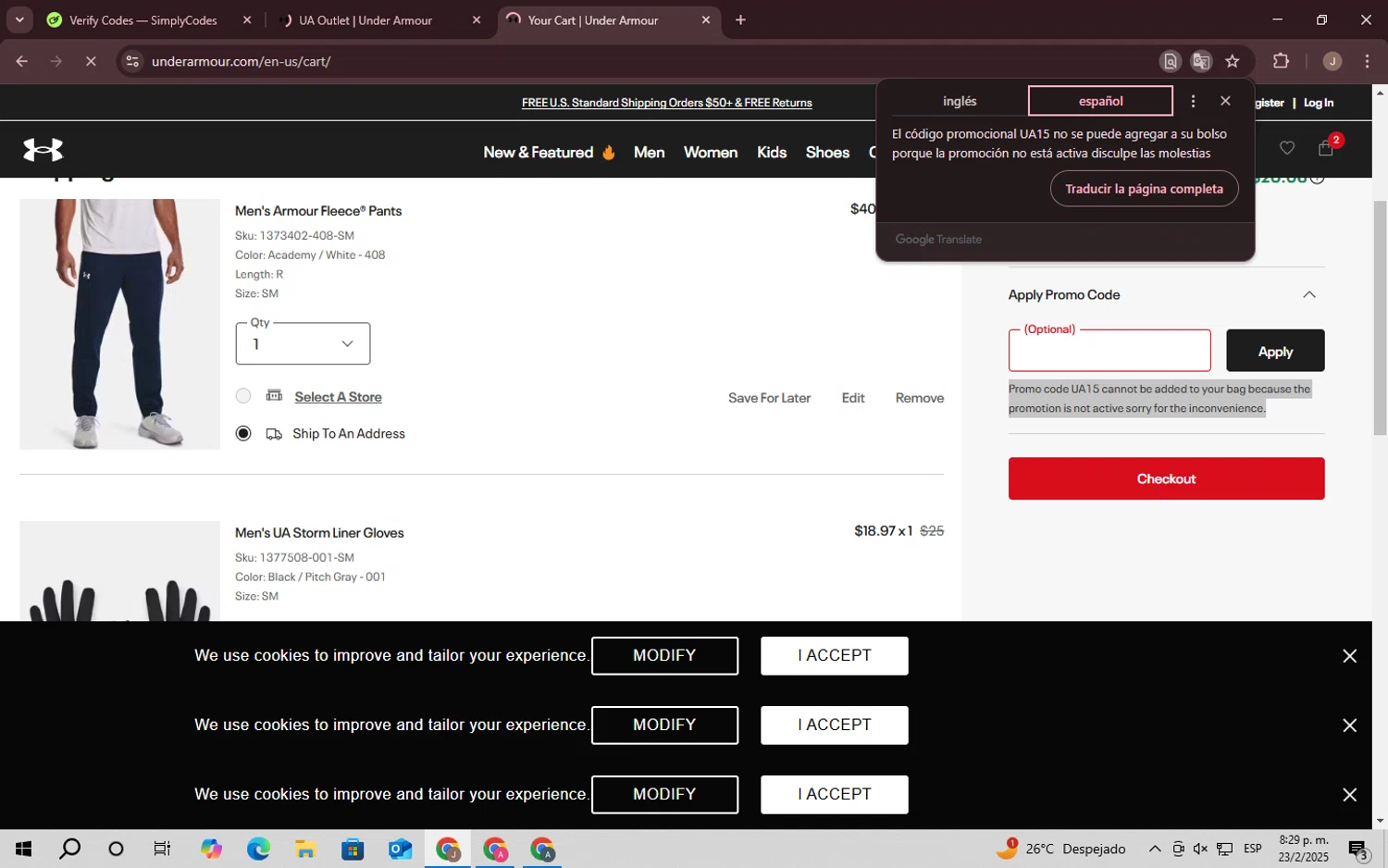Select the Your Cart Under Armour tab

pyautogui.click(x=593, y=20)
